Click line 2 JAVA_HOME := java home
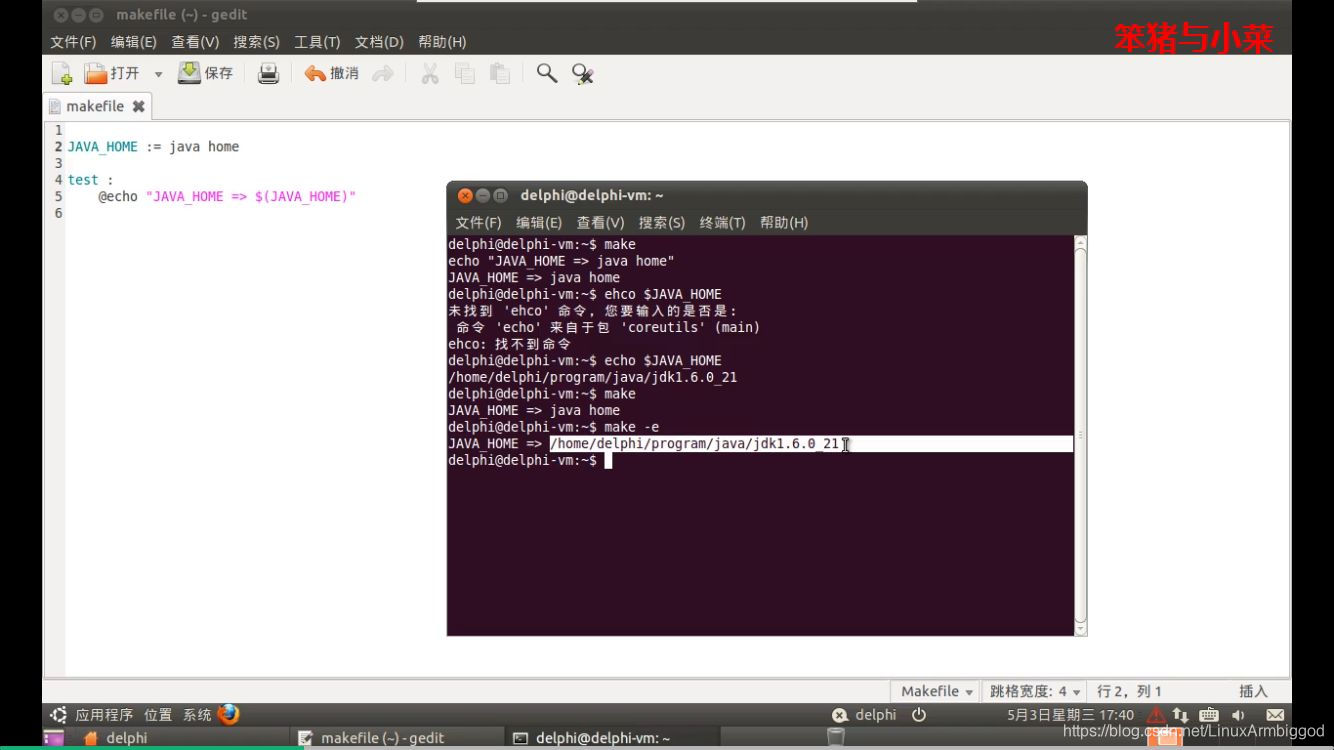This screenshot has height=750, width=1334. point(153,147)
